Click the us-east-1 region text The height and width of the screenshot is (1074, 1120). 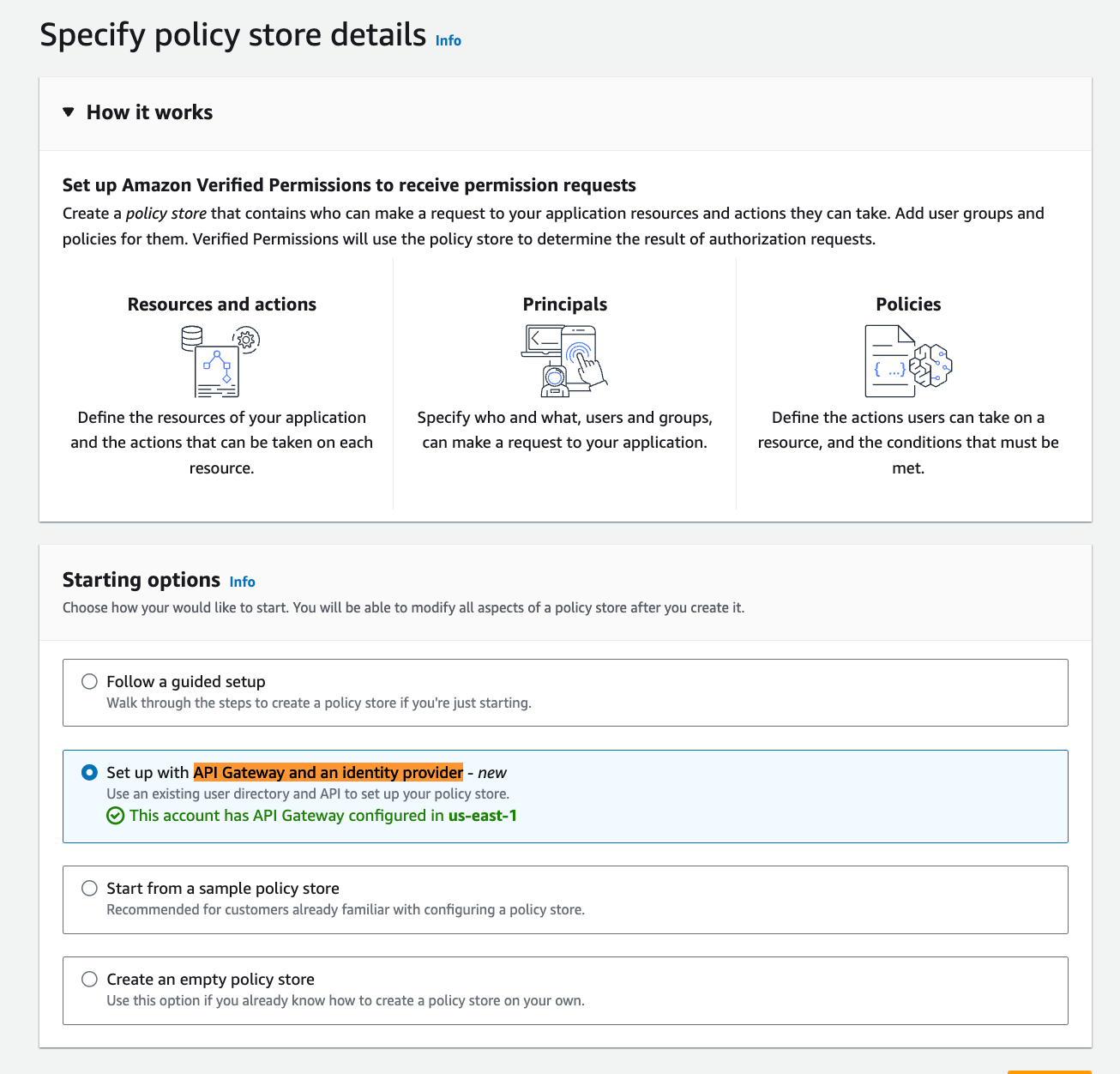(483, 816)
